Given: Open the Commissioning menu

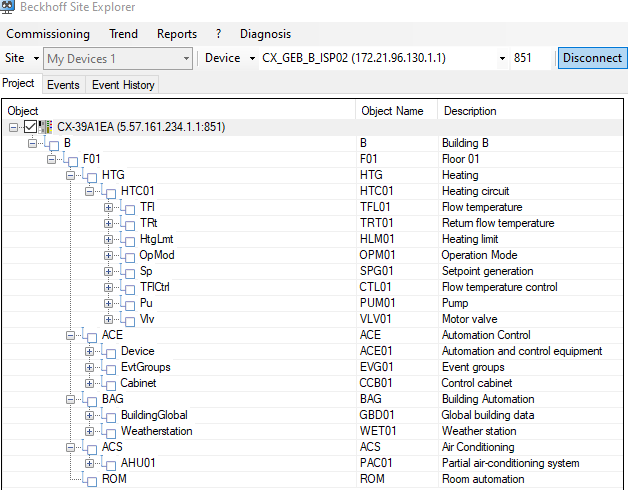Looking at the screenshot, I should coord(48,34).
